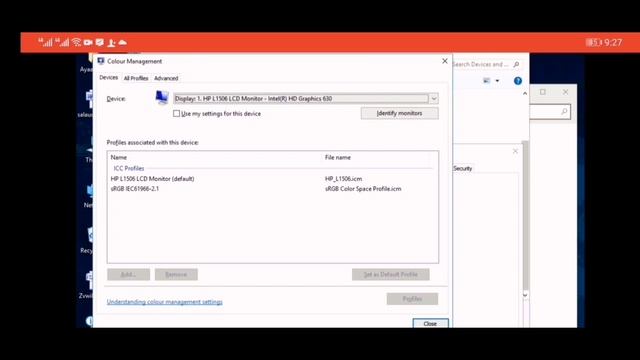Switch to the All Profiles tab

click(136, 78)
